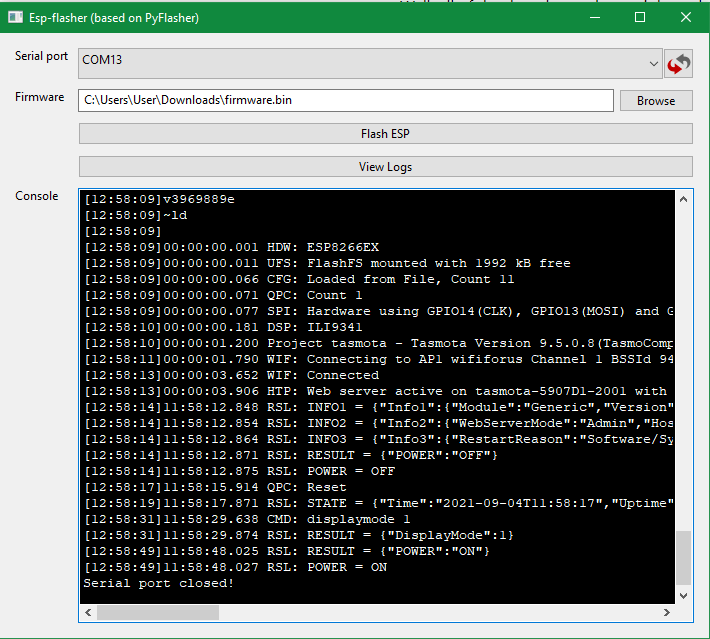Open the View Logs button
710x639 pixels.
click(x=385, y=167)
